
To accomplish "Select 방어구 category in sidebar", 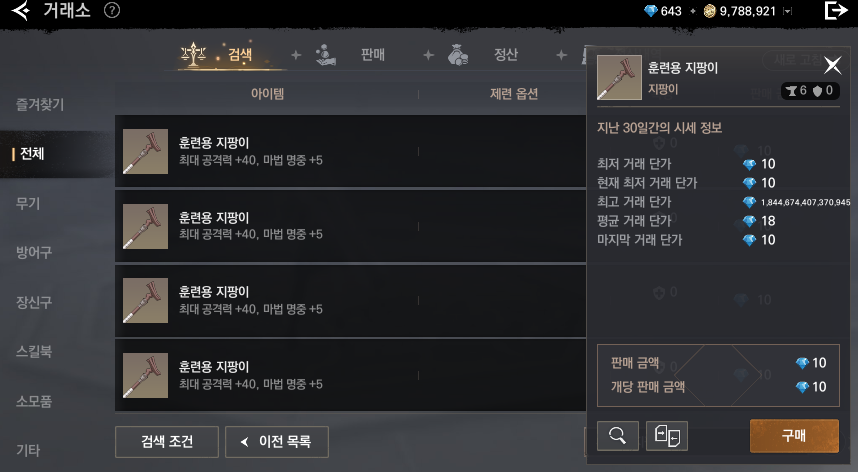I will point(34,252).
